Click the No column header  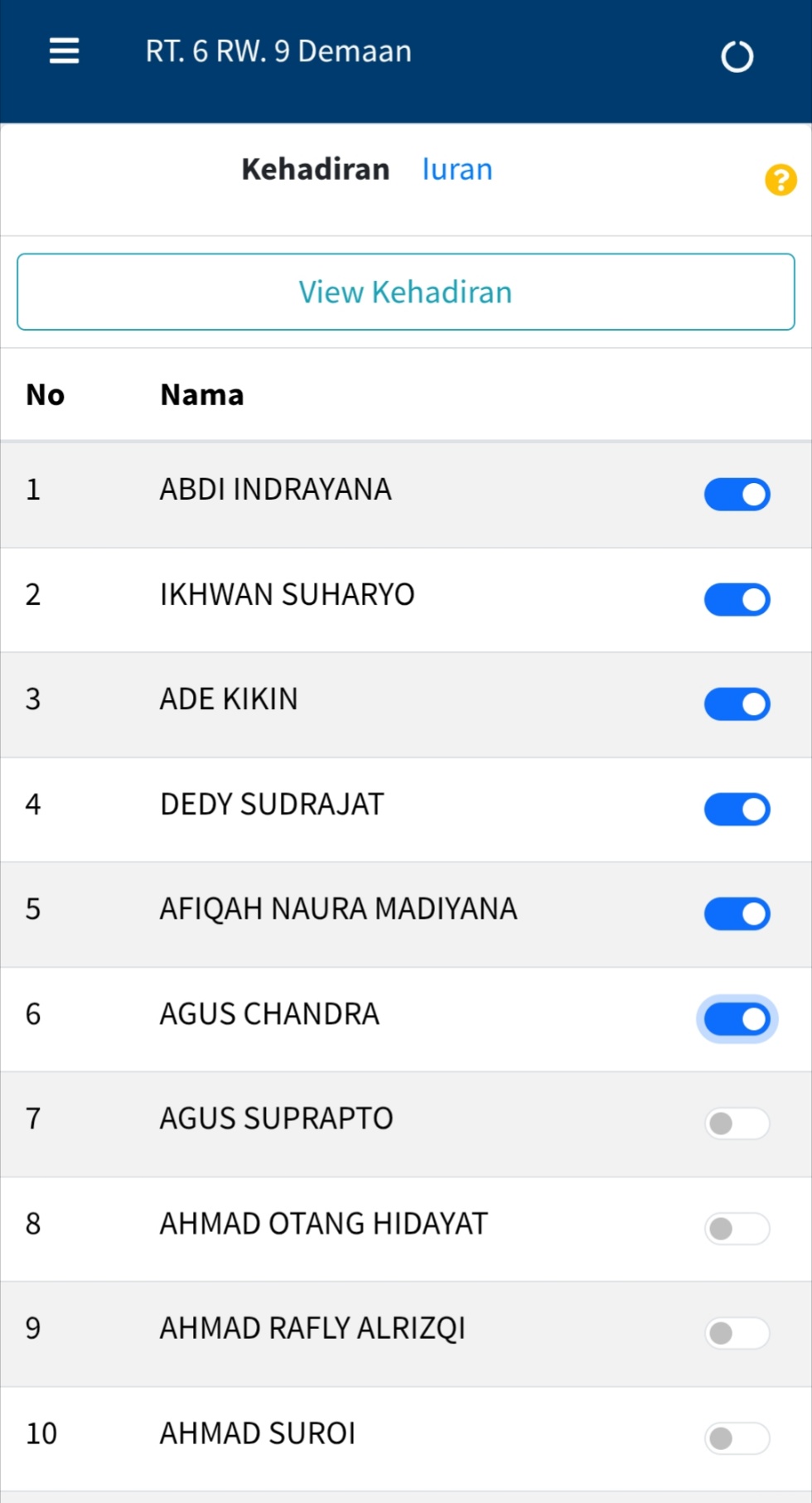(45, 394)
